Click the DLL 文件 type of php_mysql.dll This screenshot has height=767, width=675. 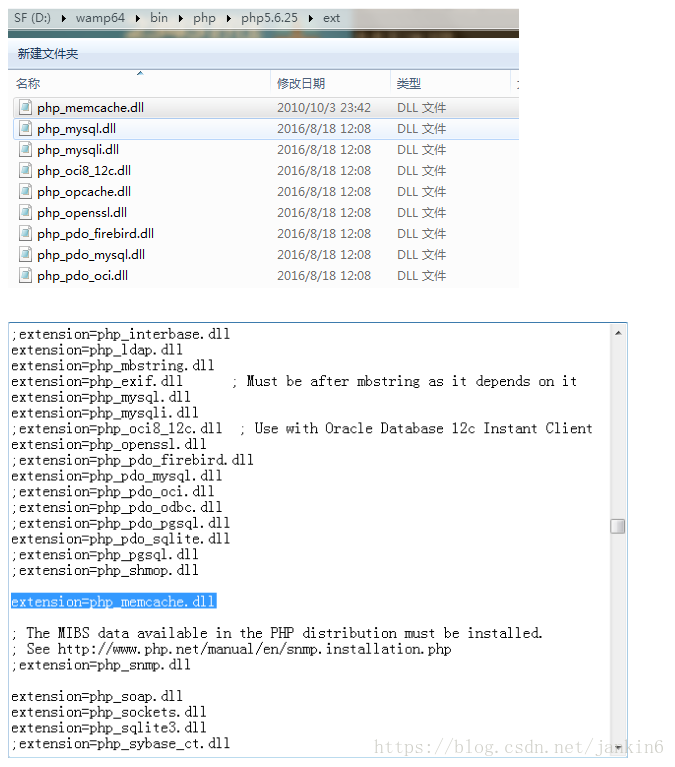(421, 129)
